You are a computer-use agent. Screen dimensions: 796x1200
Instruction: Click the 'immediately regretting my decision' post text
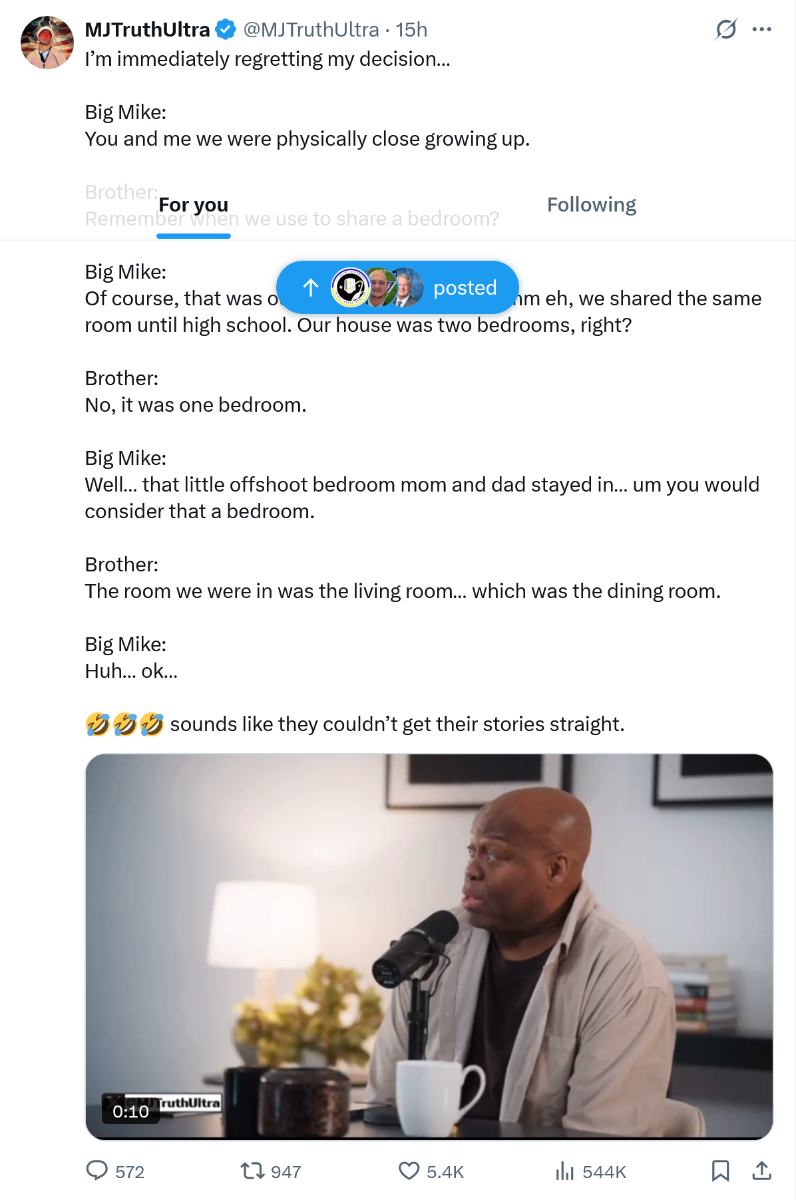click(x=267, y=59)
